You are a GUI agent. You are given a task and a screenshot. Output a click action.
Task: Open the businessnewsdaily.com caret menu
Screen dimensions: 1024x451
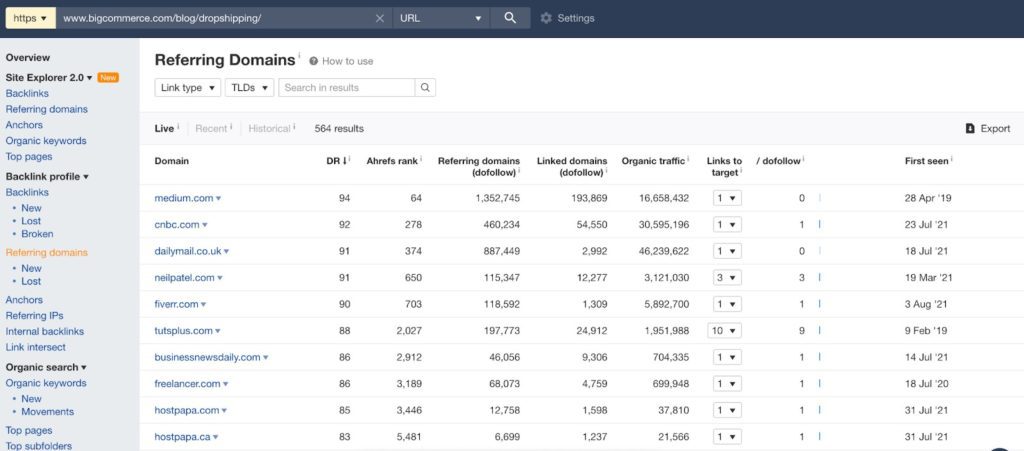(x=266, y=358)
